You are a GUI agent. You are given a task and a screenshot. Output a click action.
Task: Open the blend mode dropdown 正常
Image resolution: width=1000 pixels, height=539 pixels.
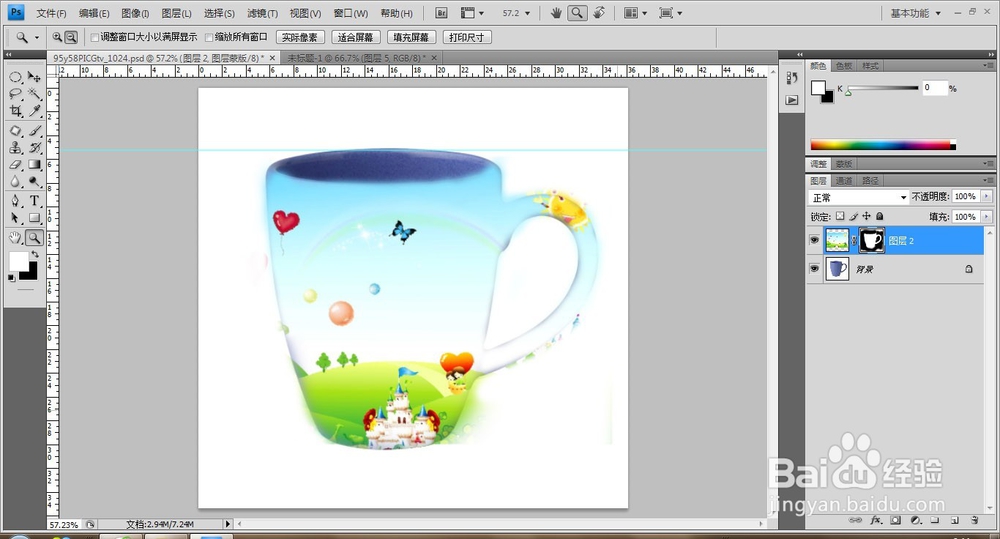point(858,197)
